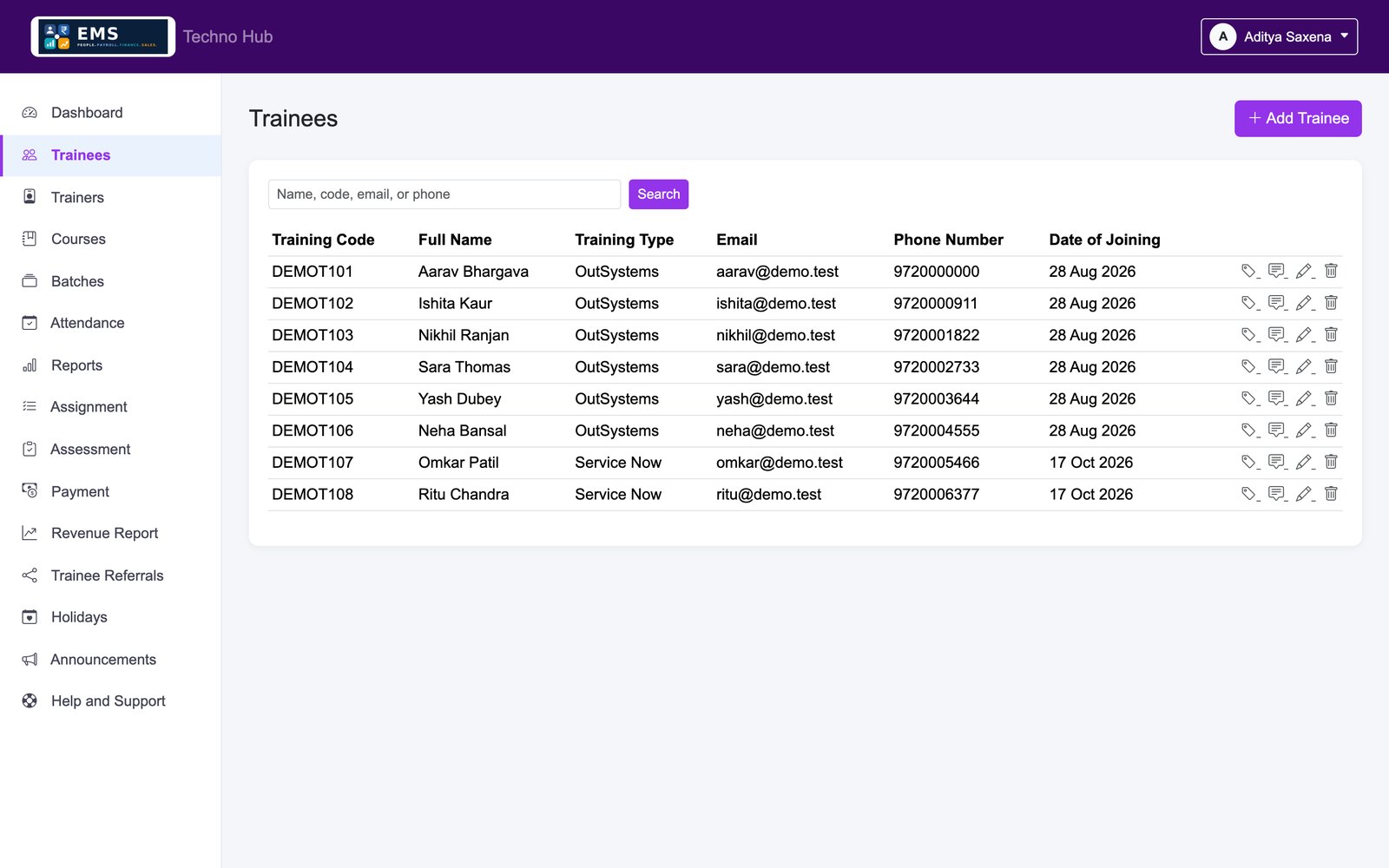
Task: Open comments icon for Ritu Chandra
Action: coord(1276,494)
